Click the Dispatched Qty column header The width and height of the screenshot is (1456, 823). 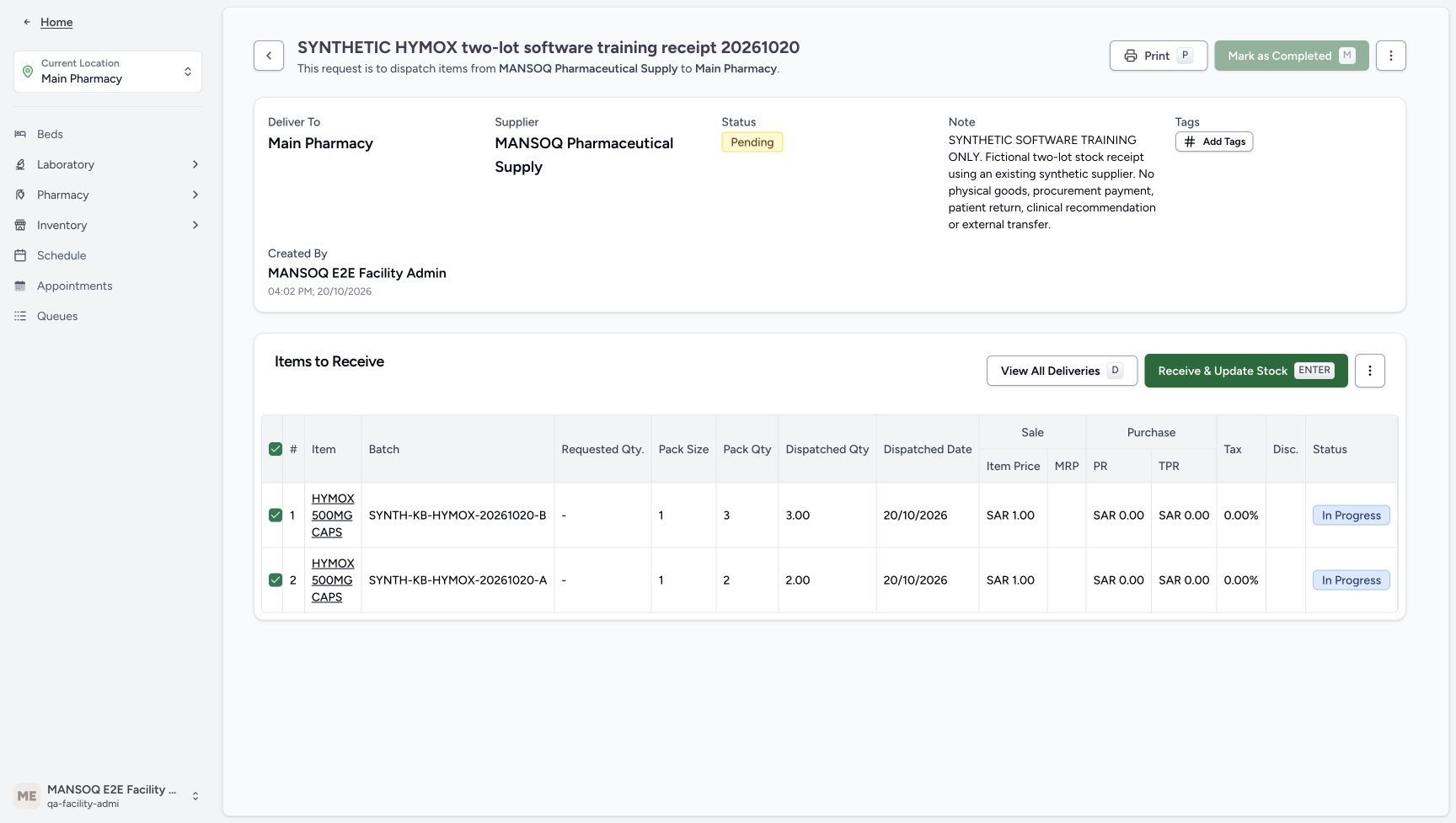pyautogui.click(x=827, y=449)
